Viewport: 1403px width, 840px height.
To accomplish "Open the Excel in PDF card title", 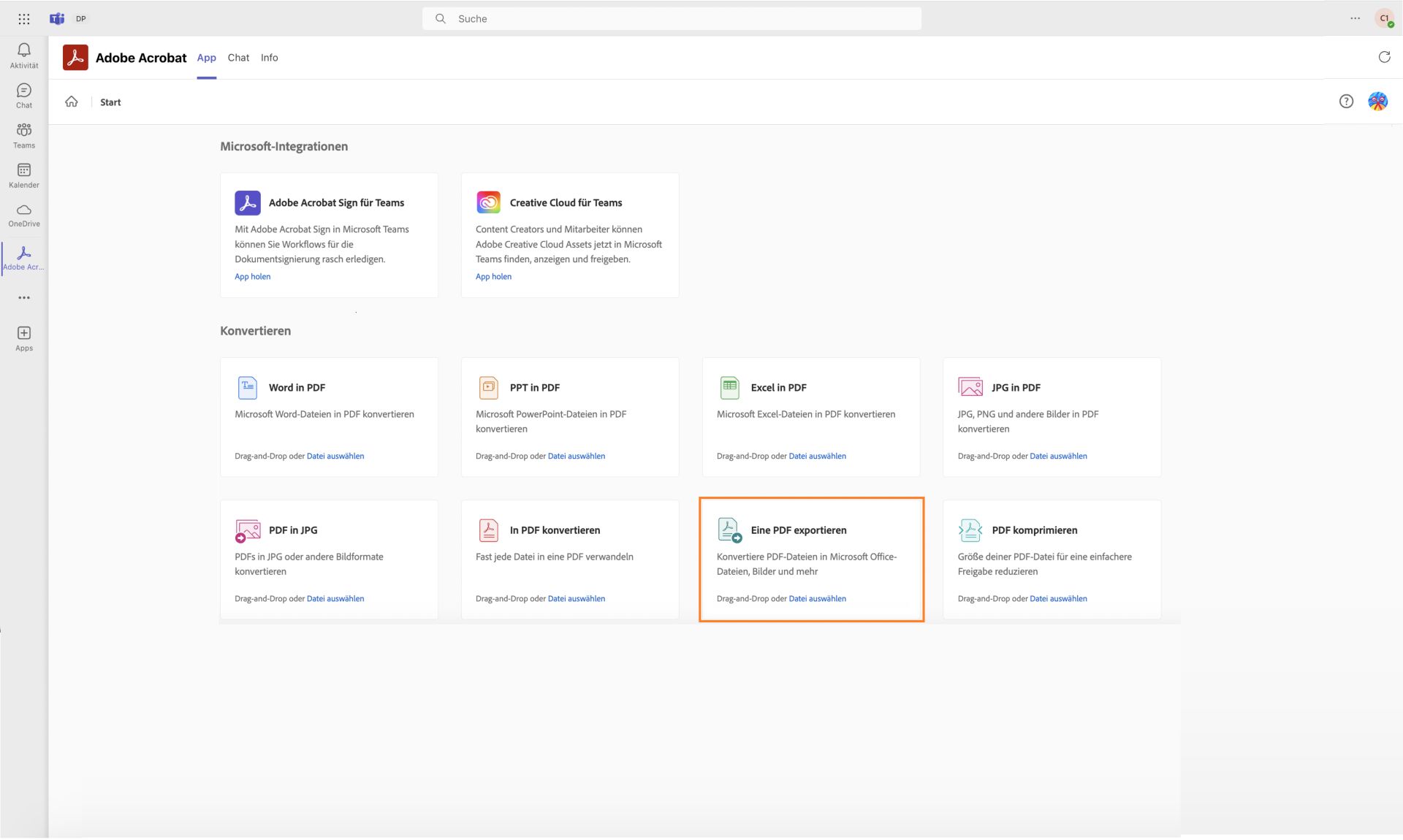I will (x=779, y=388).
